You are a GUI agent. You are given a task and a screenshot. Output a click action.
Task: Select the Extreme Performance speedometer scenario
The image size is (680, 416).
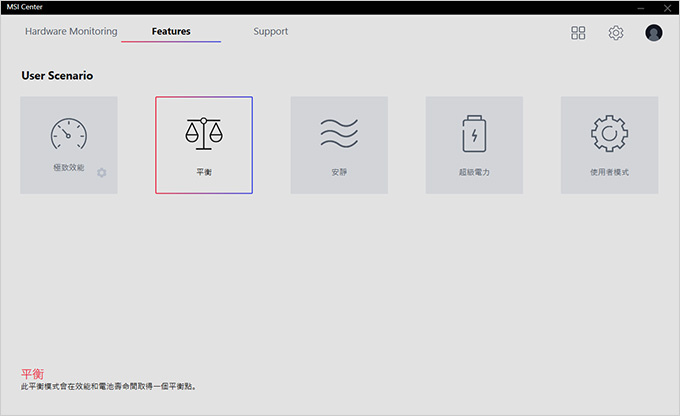click(69, 145)
